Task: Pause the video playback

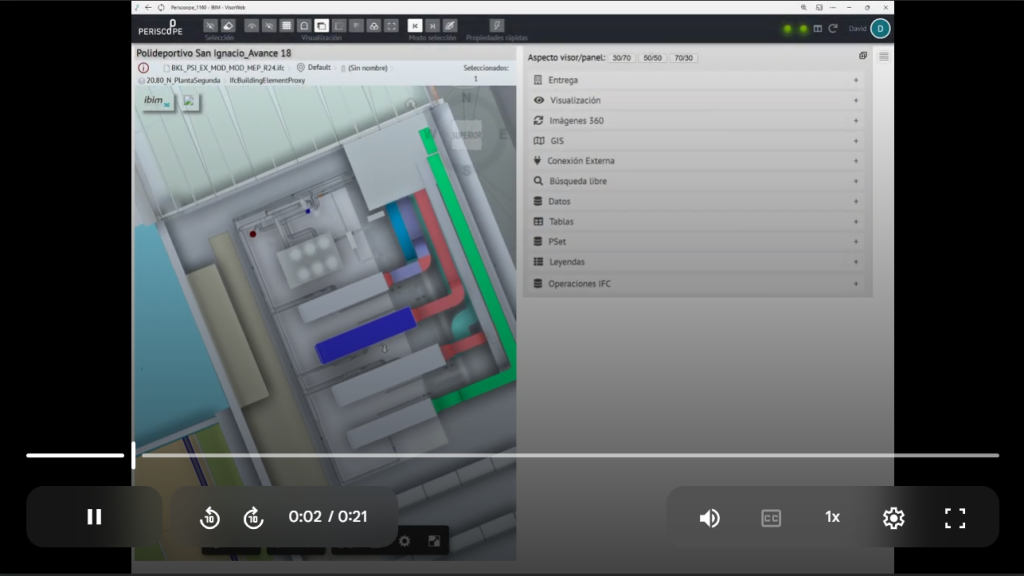Action: (94, 517)
